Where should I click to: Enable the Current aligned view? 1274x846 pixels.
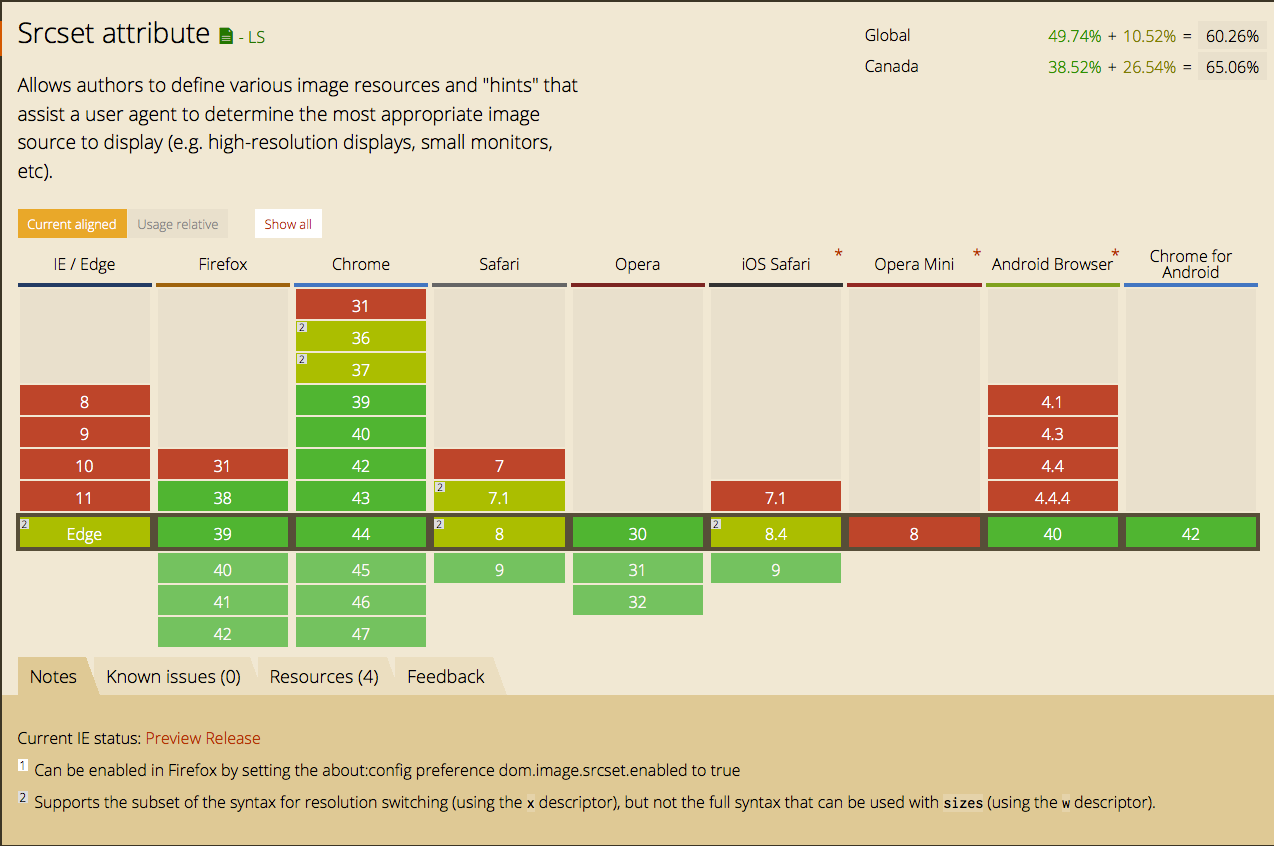pyautogui.click(x=72, y=224)
